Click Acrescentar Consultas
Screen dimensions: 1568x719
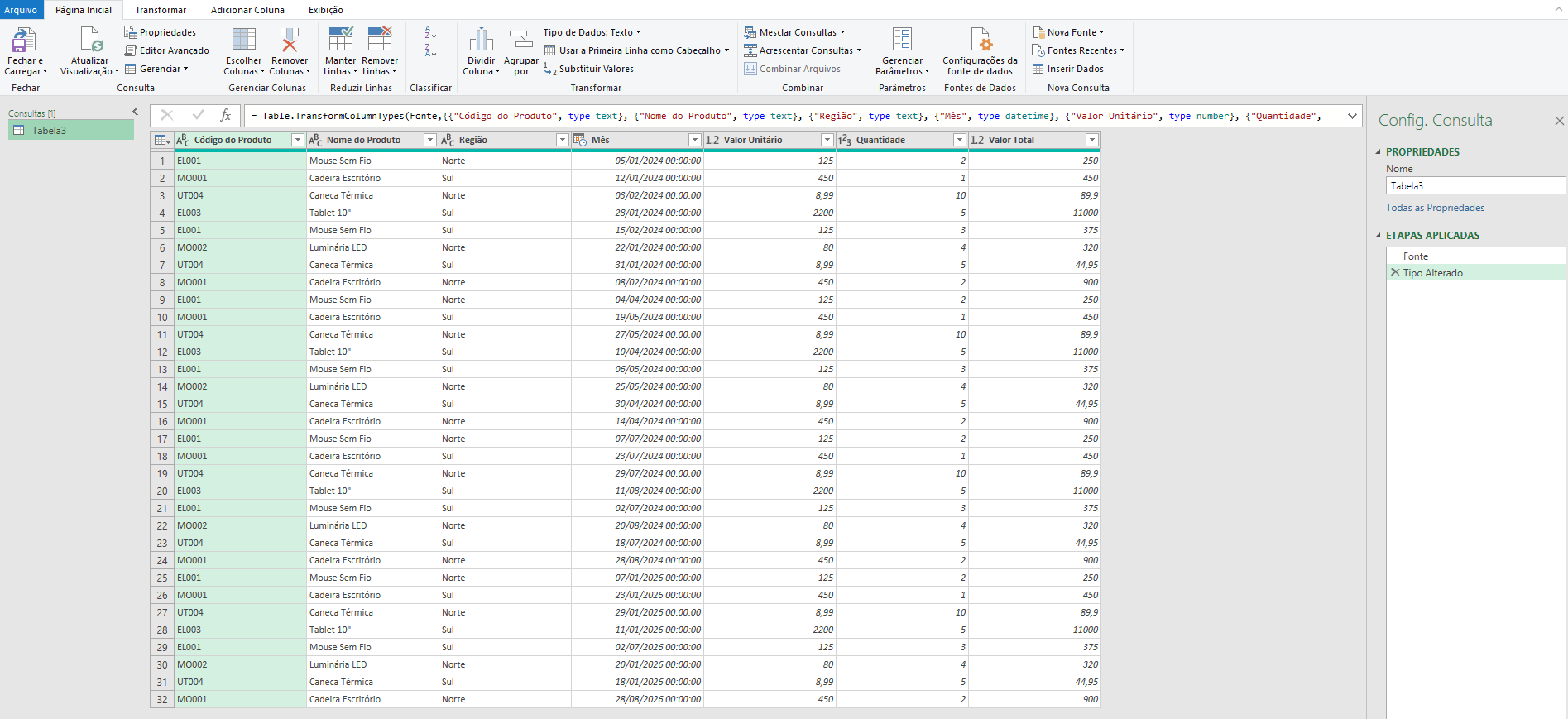click(802, 50)
